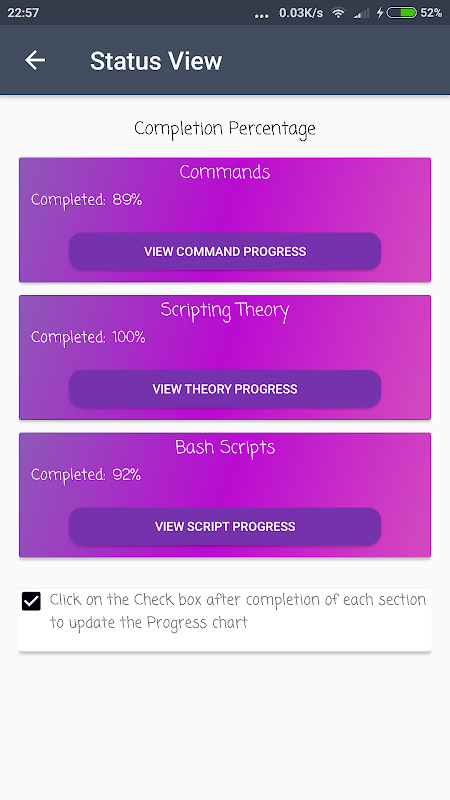Tap the three-dots notification icon
Viewport: 450px width, 800px height.
pyautogui.click(x=261, y=15)
